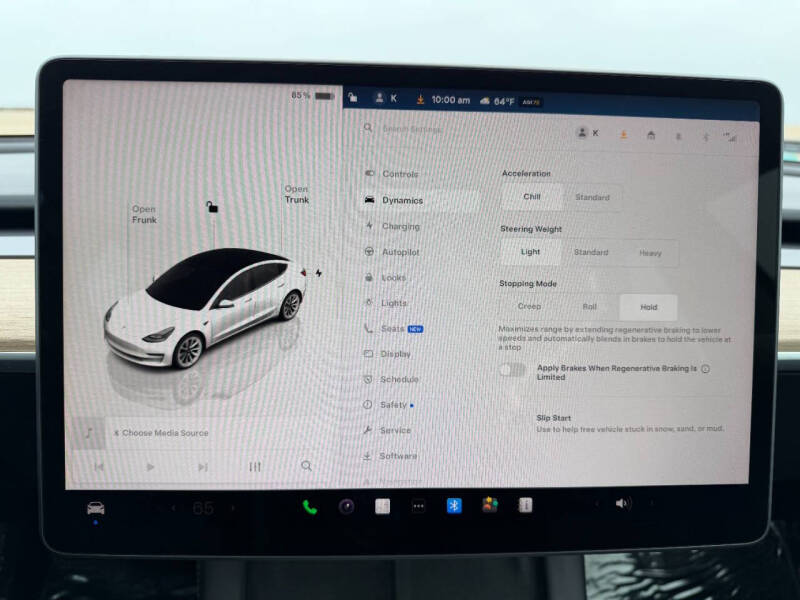This screenshot has height=600, width=800.
Task: Tap the 64°F outside temperature
Action: click(504, 102)
